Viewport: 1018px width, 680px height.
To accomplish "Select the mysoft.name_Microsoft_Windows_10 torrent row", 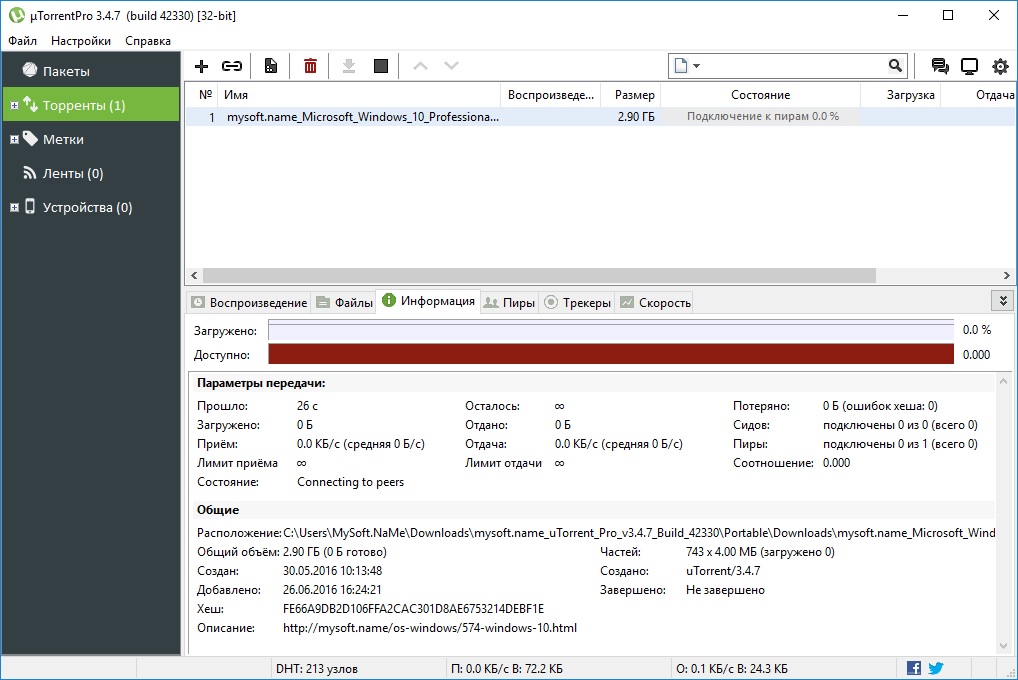I will point(601,117).
